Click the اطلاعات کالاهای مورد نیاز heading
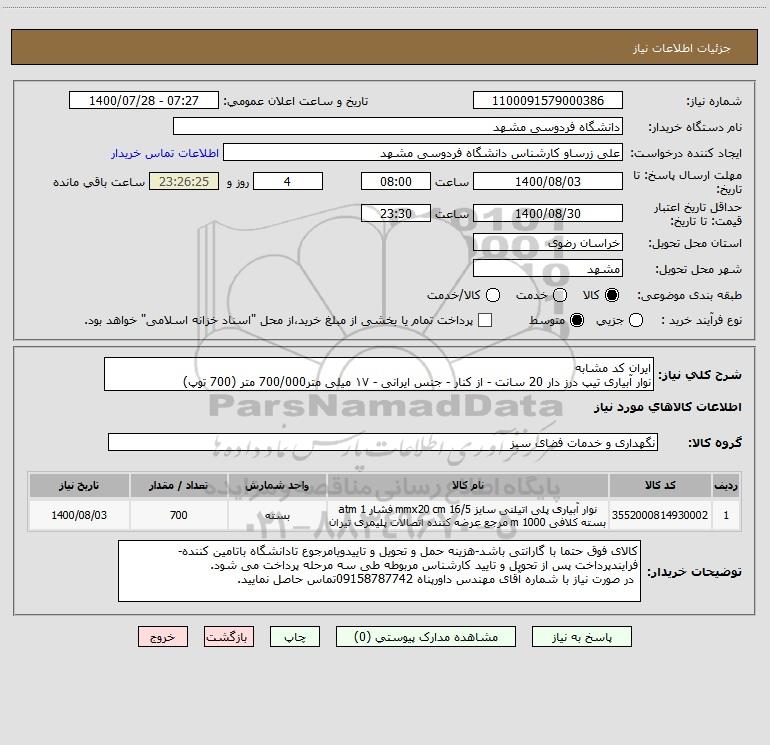The image size is (770, 745). pyautogui.click(x=668, y=407)
